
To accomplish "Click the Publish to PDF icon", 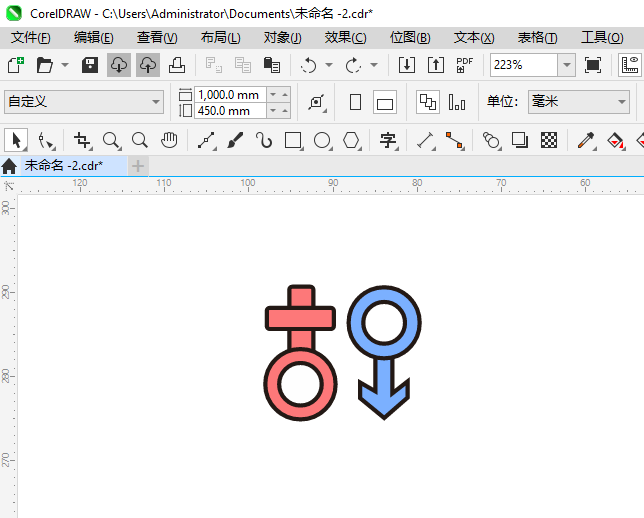I will pyautogui.click(x=465, y=65).
